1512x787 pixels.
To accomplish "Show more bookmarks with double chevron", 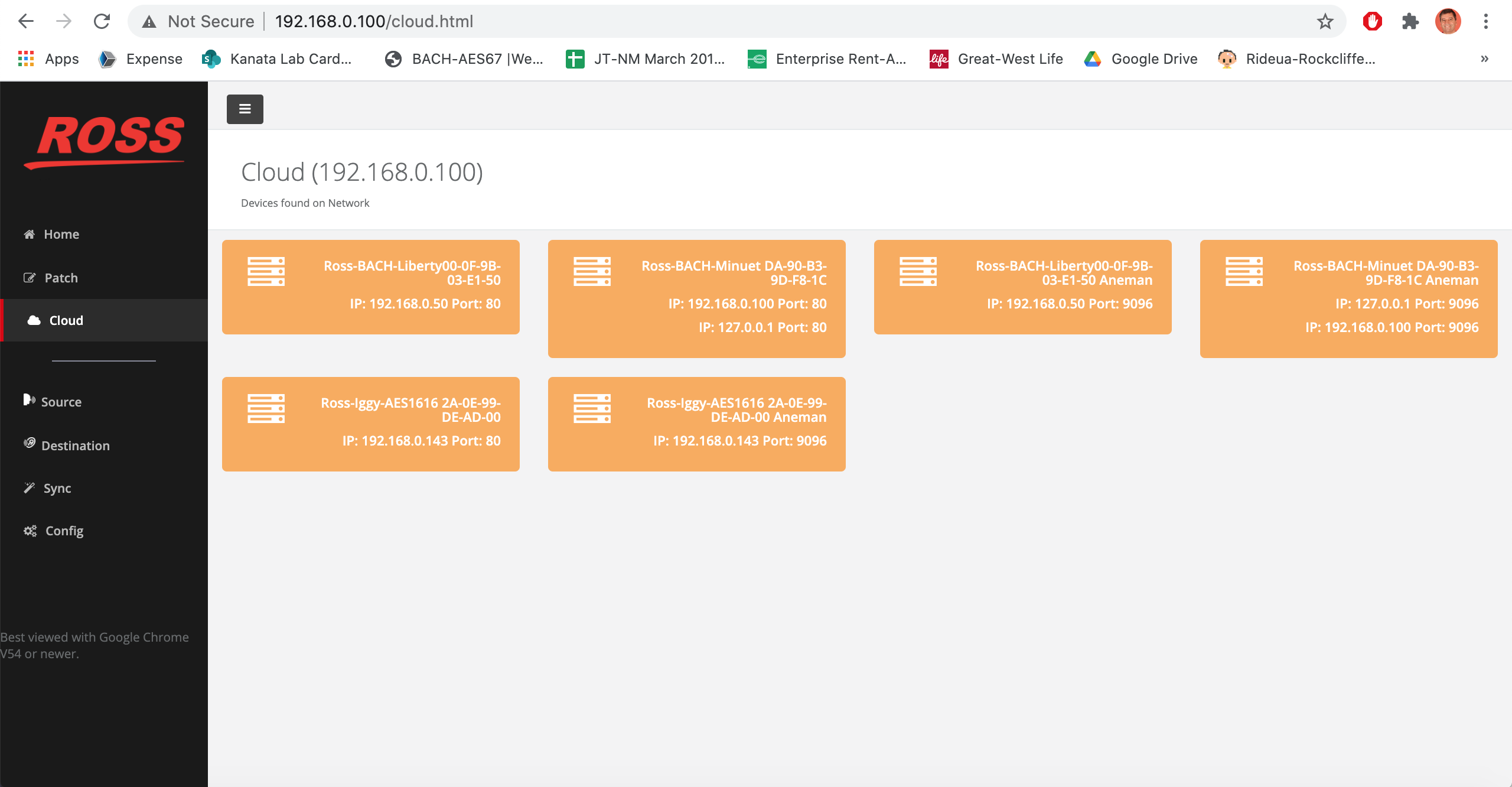I will click(x=1484, y=58).
